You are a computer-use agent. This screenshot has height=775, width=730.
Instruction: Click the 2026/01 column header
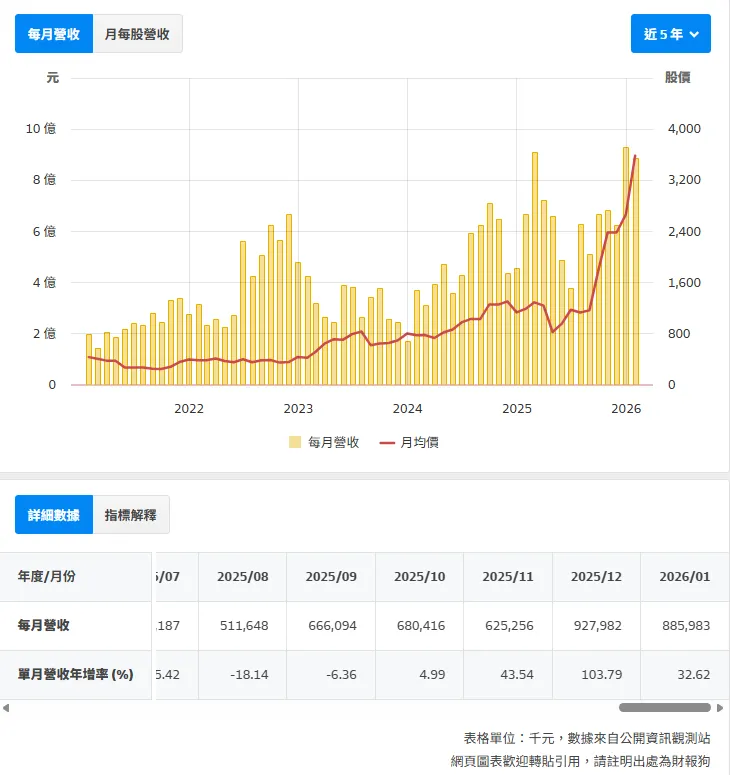tap(685, 576)
